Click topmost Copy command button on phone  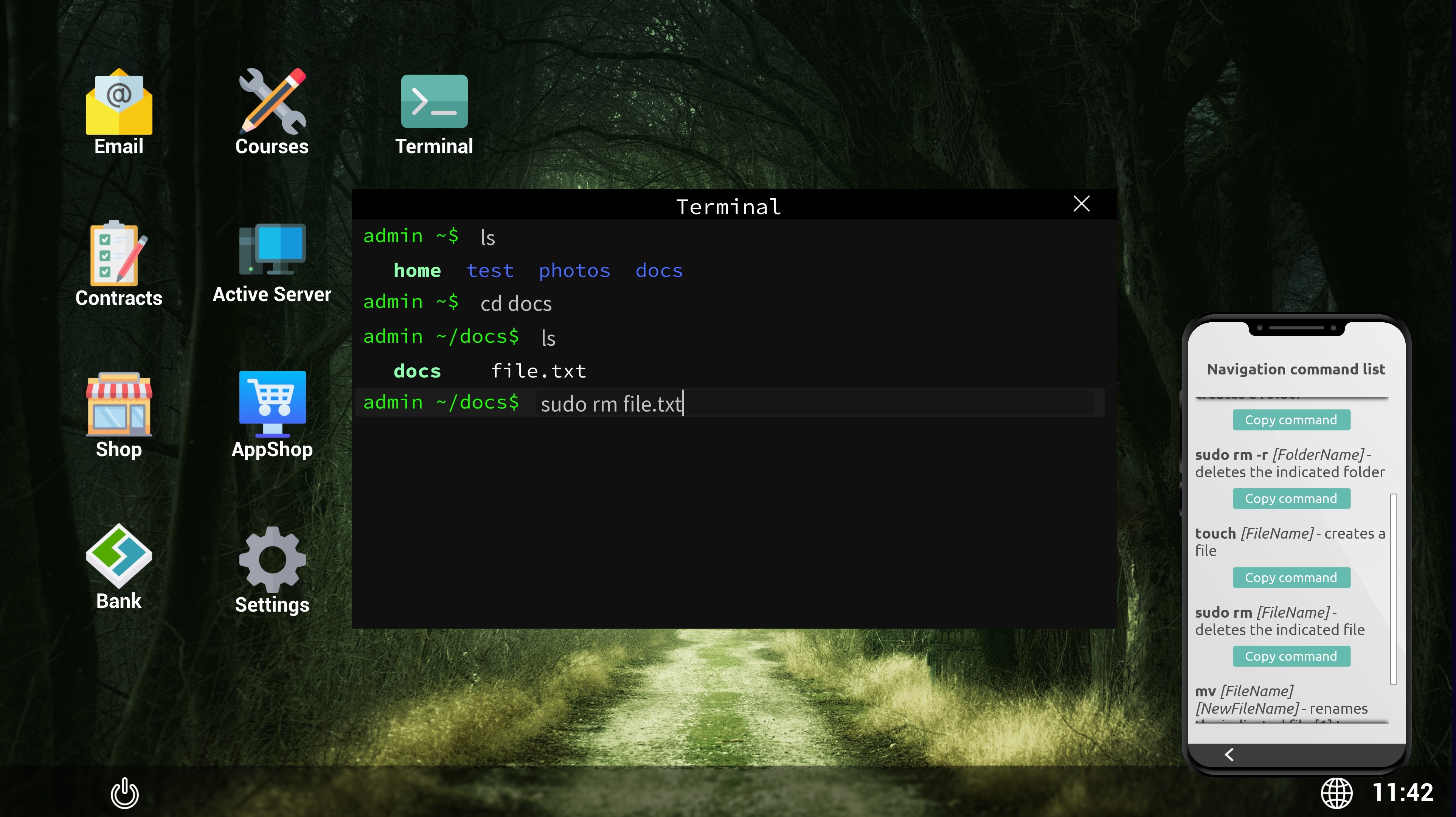point(1291,420)
